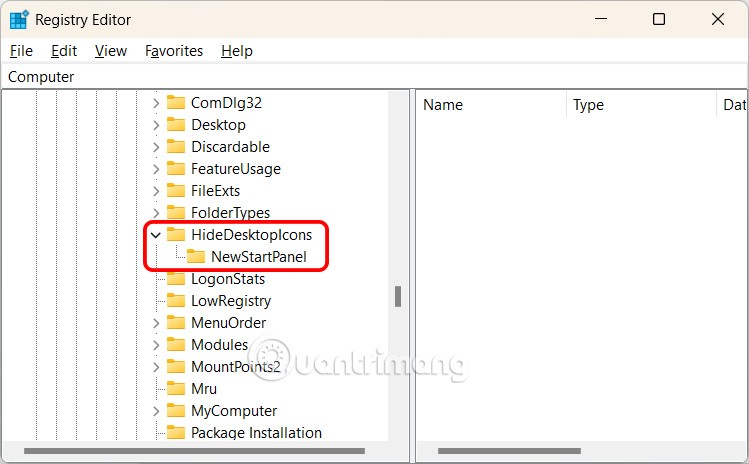Click the Name column header
The image size is (749, 464).
click(492, 105)
